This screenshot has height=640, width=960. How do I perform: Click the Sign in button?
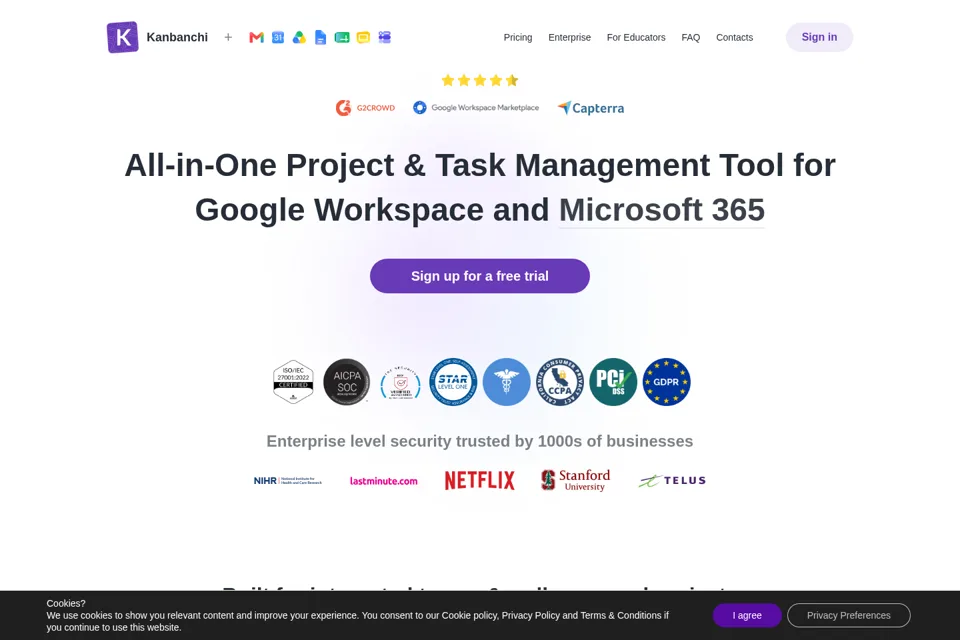click(x=819, y=37)
